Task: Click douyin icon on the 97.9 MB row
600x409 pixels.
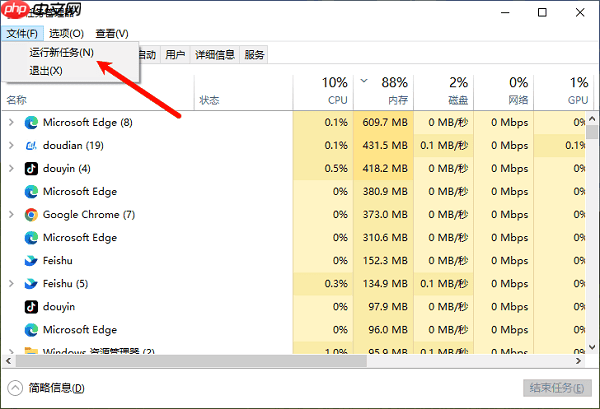Action: tap(31, 306)
